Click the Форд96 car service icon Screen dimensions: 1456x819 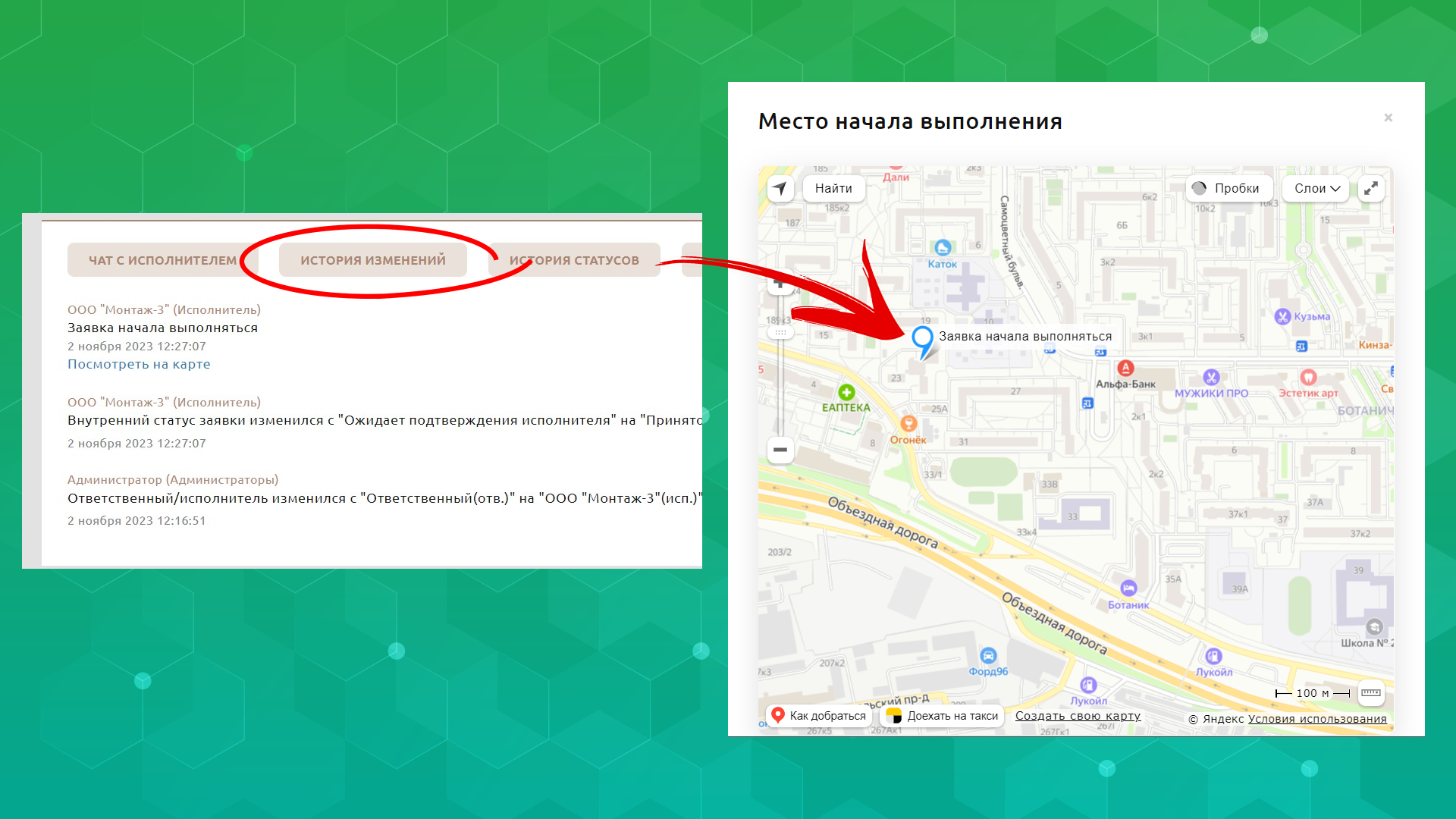click(988, 655)
